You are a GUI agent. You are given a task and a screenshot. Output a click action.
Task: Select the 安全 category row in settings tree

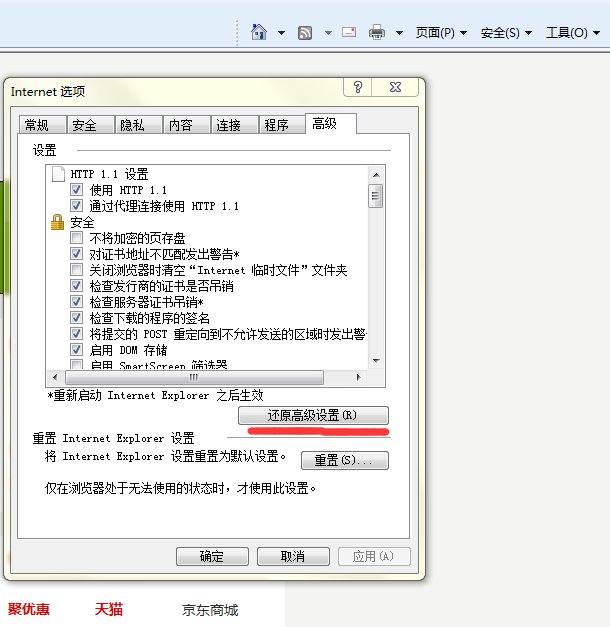pos(82,222)
